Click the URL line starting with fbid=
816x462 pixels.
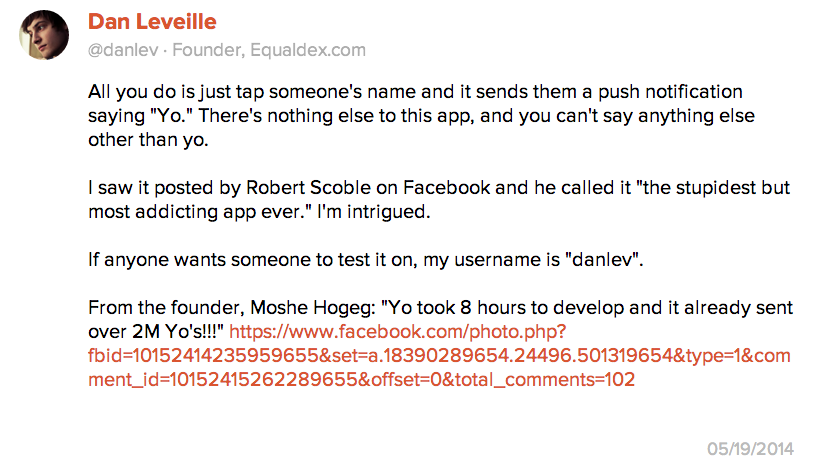[439, 356]
